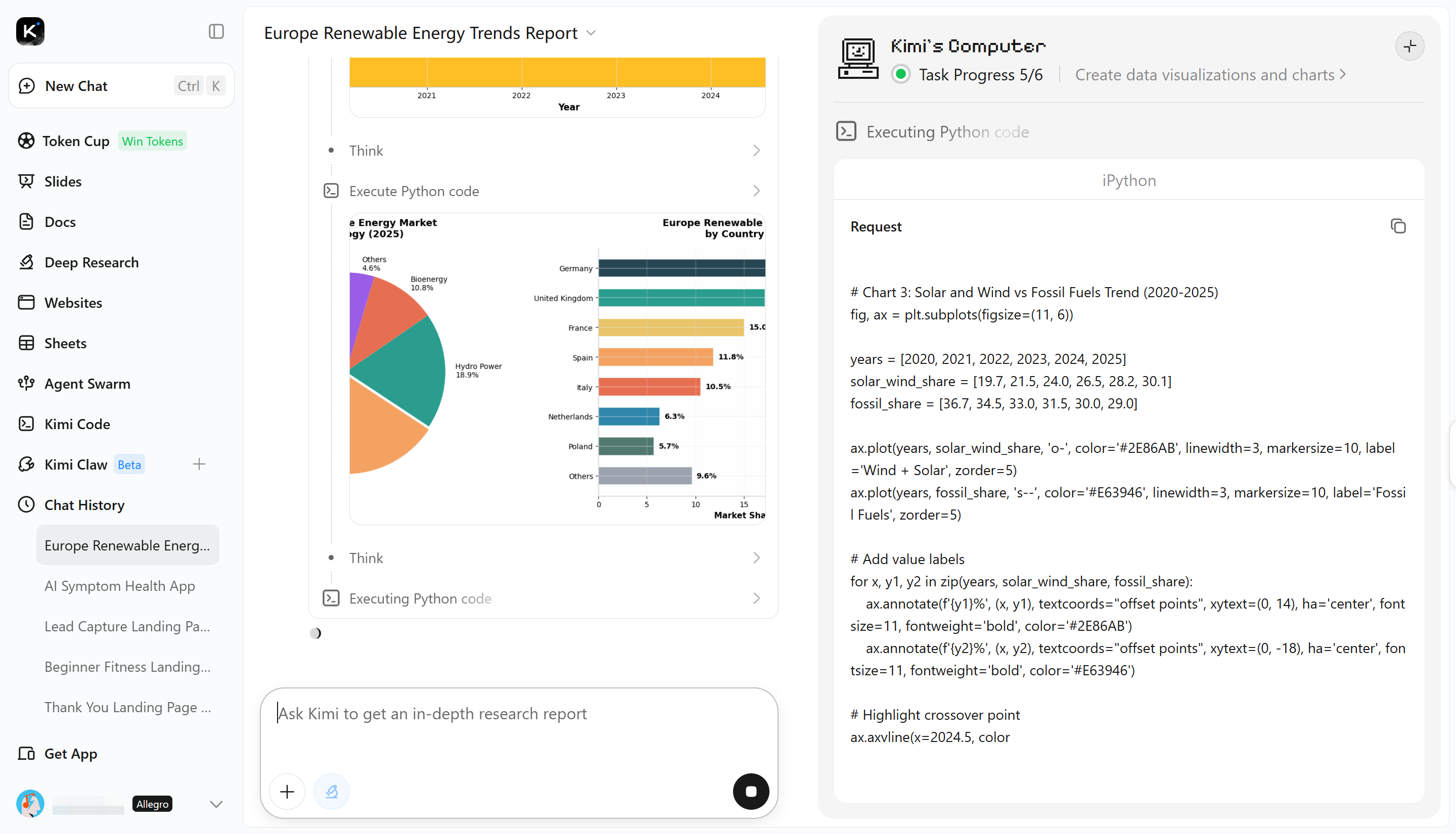Toggle the deep research mode icon
This screenshot has height=834, width=1456.
click(332, 791)
